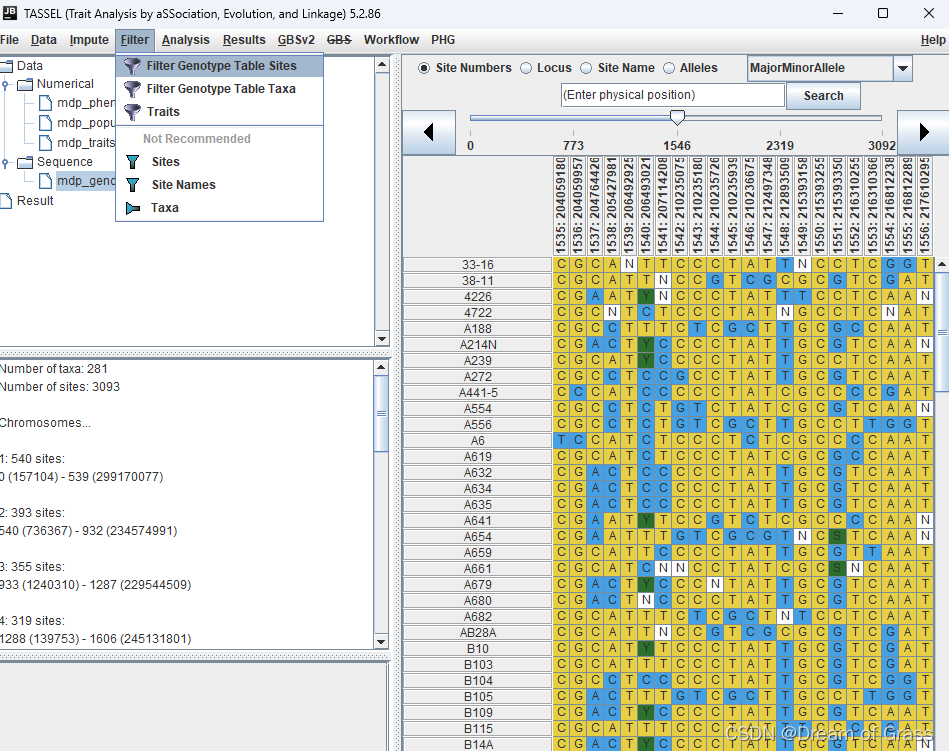The image size is (949, 751).
Task: Select taxon row AB28A
Action: tap(478, 632)
